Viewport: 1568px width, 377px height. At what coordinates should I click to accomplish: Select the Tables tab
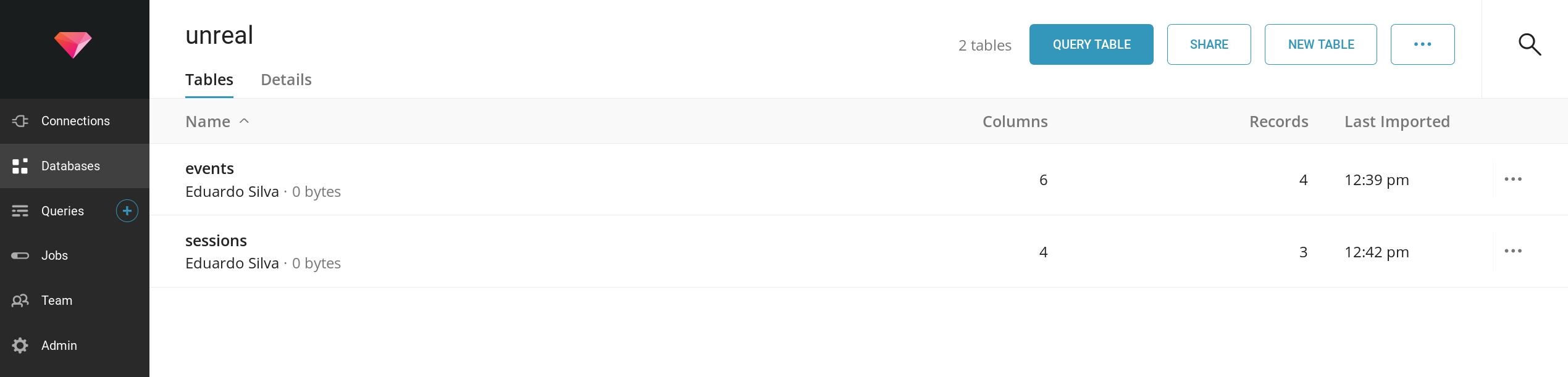[x=209, y=80]
